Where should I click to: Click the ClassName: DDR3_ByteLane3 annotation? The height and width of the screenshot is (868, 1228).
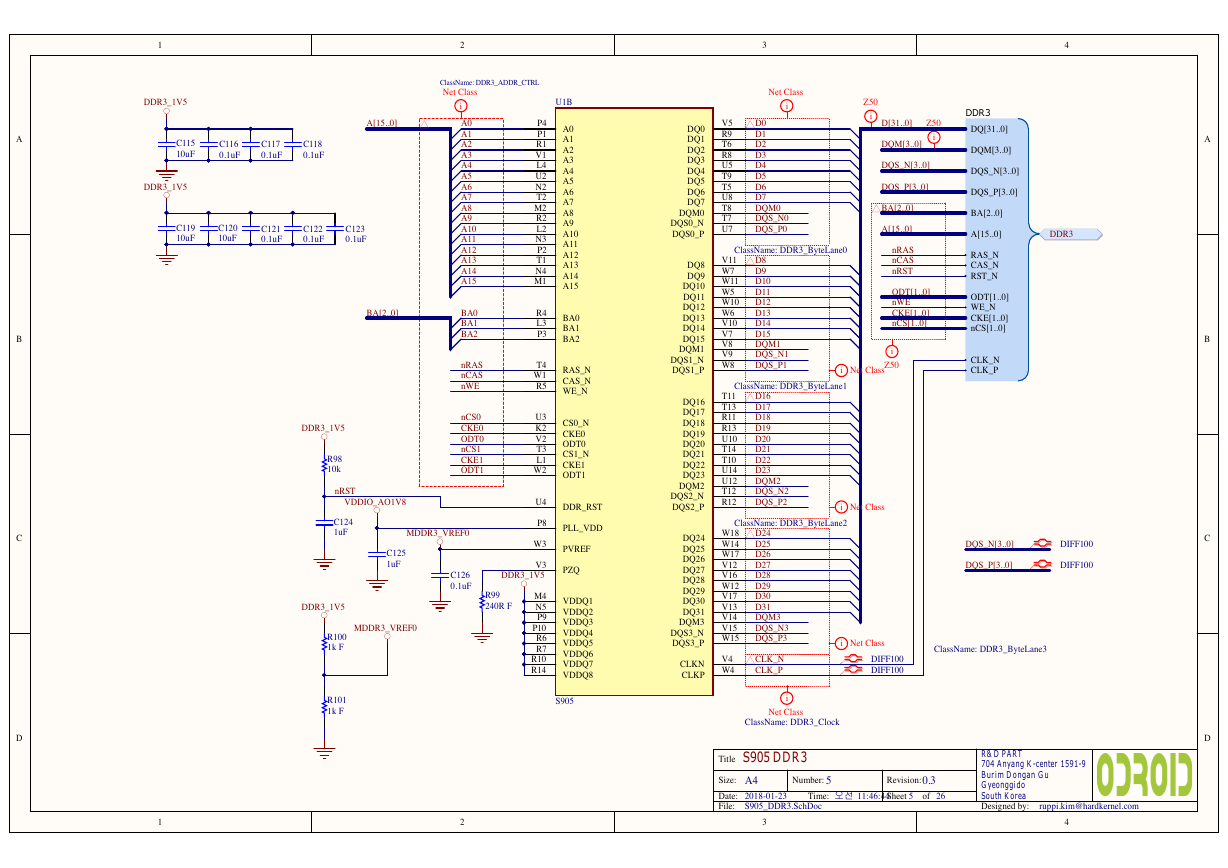coord(990,649)
